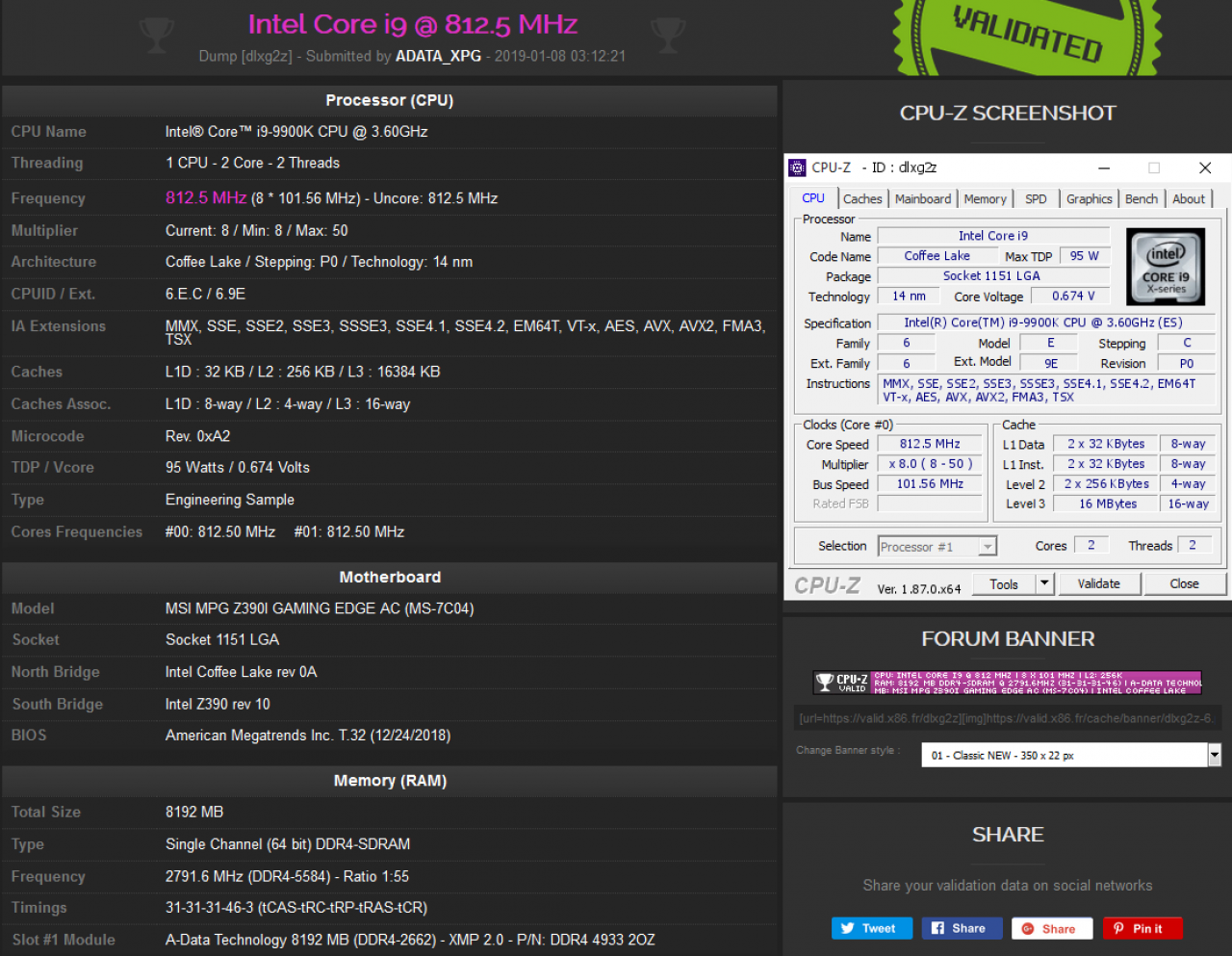This screenshot has height=956, width=1232.
Task: Click the left trophy icon in header
Action: tap(156, 36)
